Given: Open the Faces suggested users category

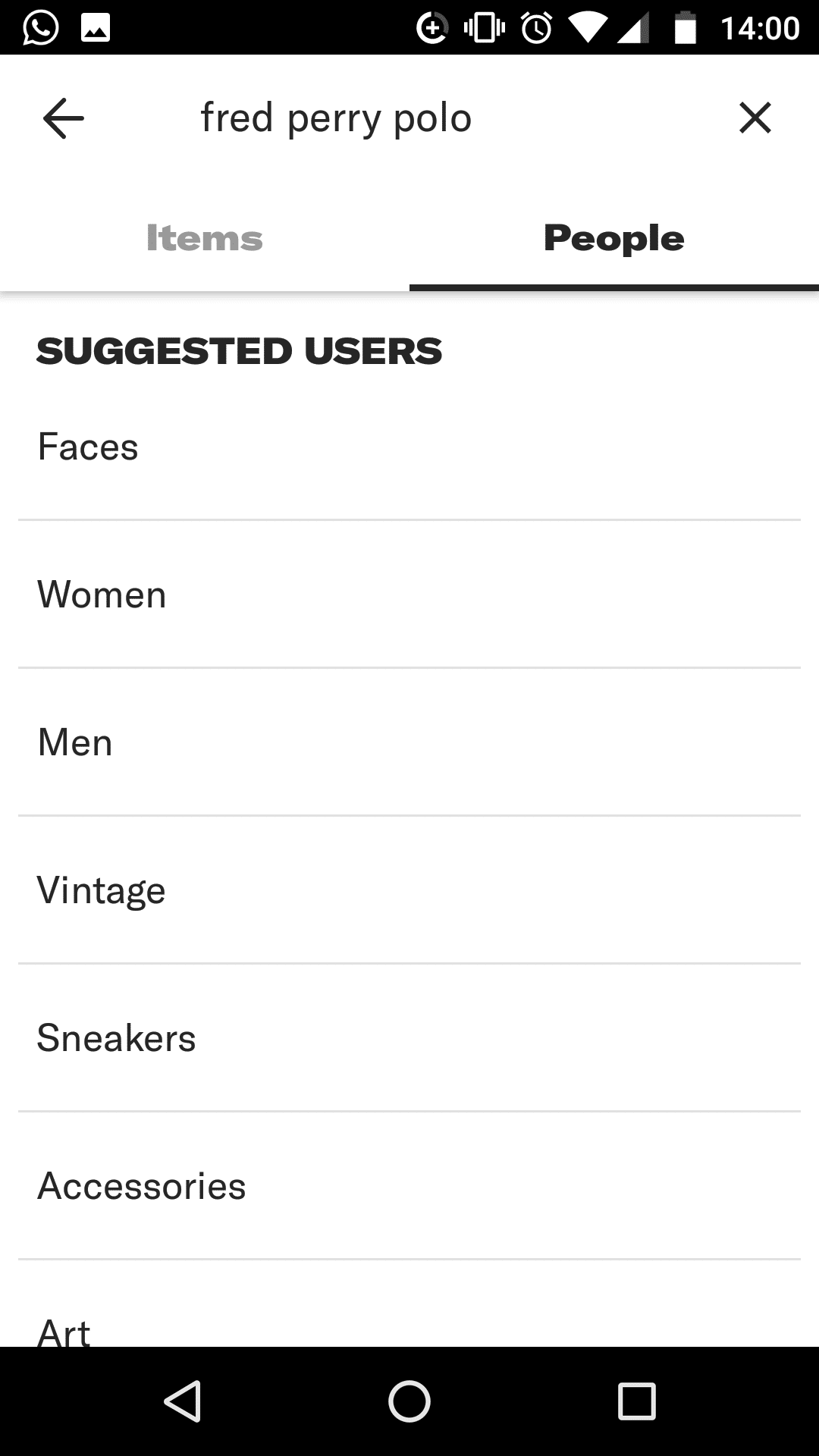Looking at the screenshot, I should (409, 447).
